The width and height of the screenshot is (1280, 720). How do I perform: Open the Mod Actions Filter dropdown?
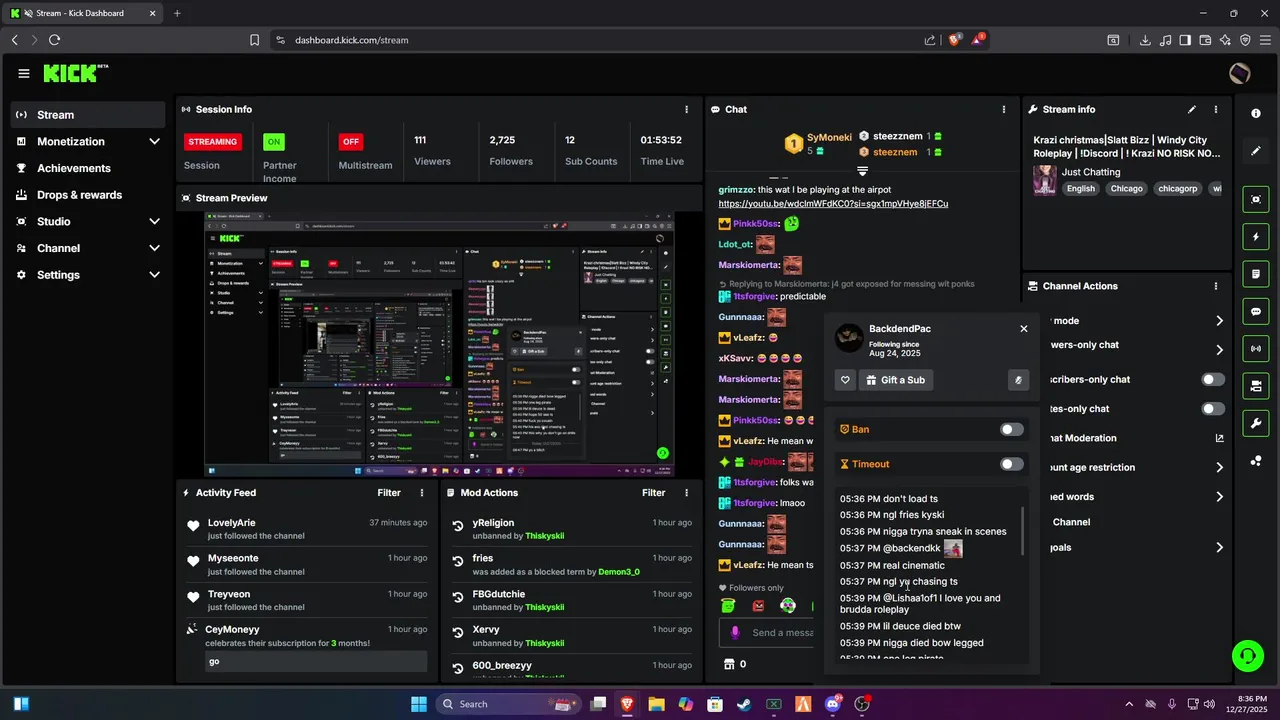click(x=653, y=493)
